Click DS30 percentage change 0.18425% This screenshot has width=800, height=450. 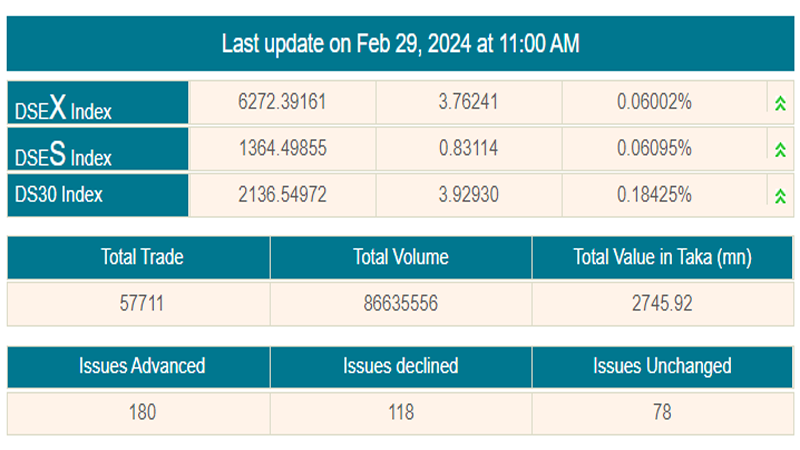(x=655, y=195)
